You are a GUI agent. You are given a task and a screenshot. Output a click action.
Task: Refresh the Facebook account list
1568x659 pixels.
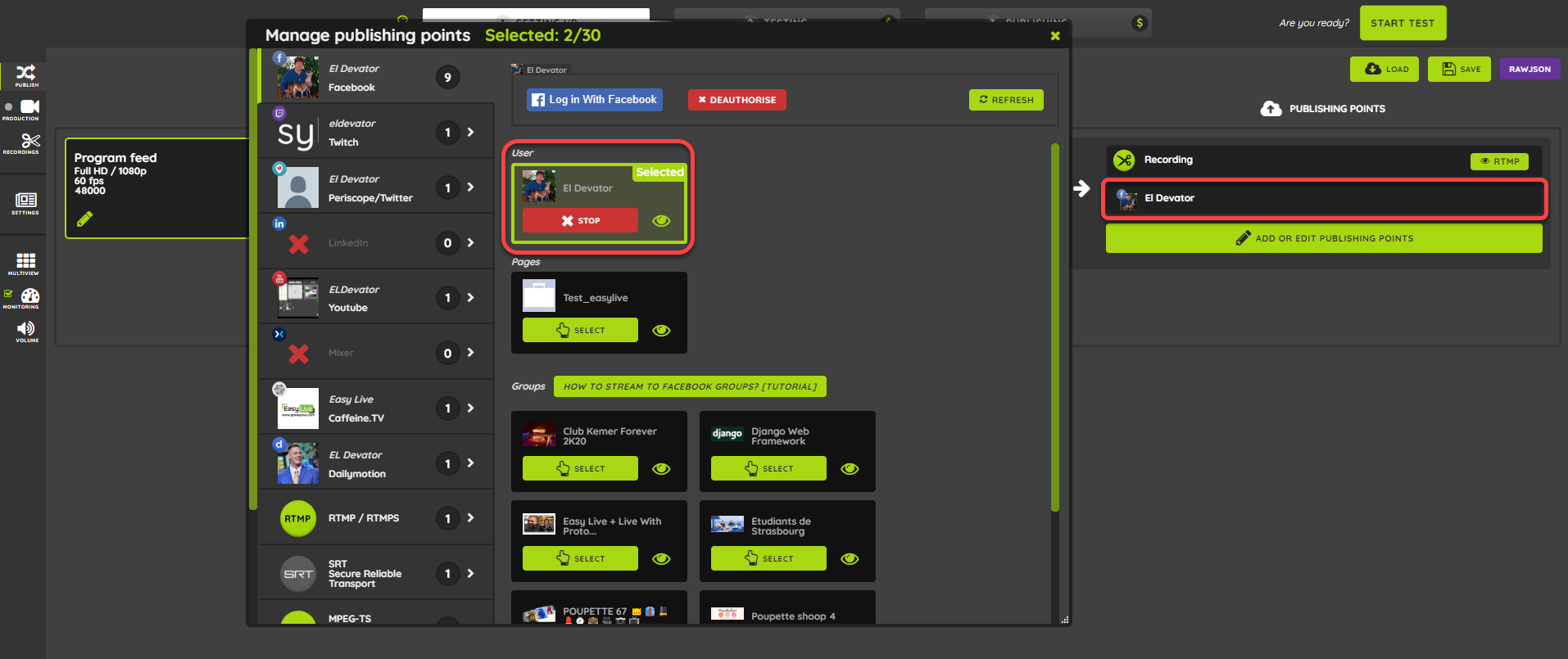click(1006, 100)
